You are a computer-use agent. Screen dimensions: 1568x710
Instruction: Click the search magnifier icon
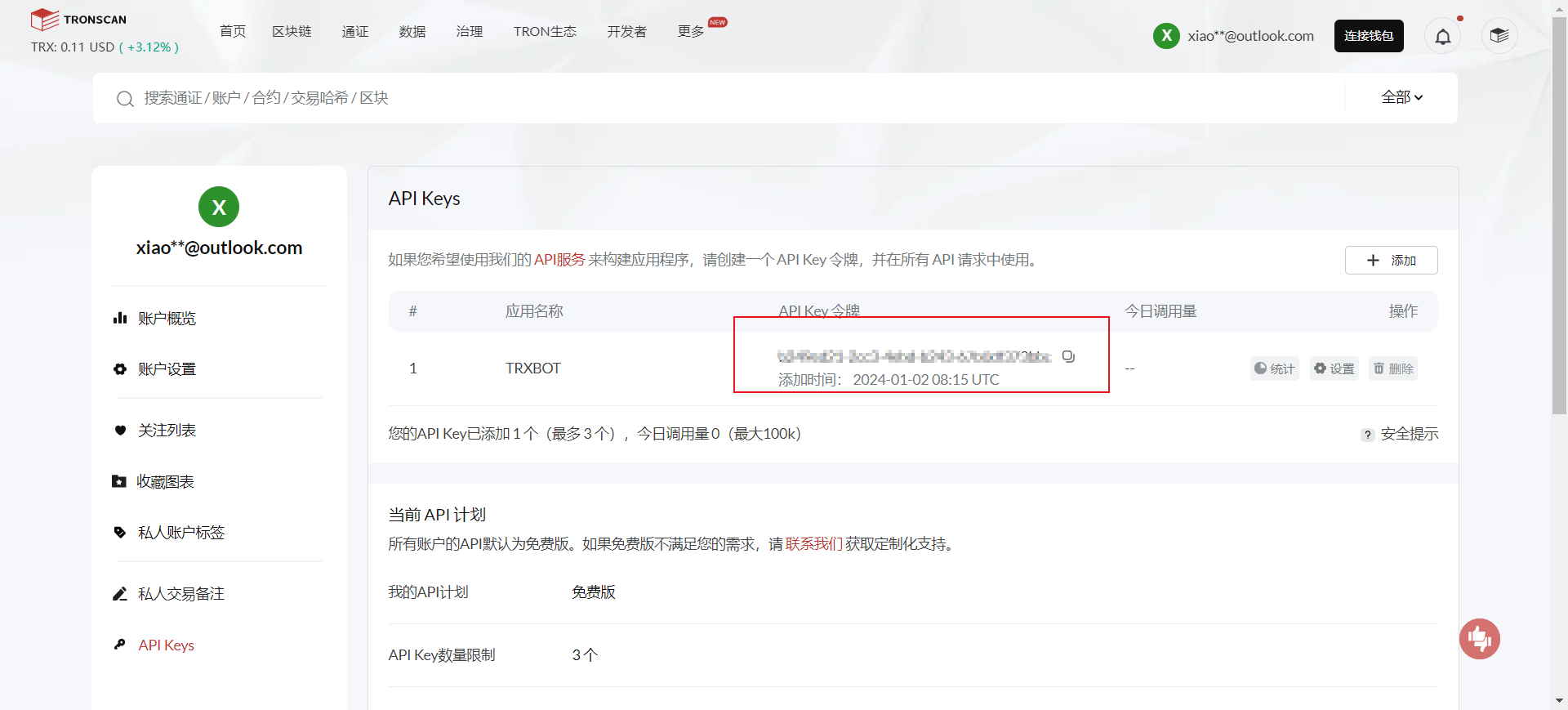pyautogui.click(x=125, y=99)
